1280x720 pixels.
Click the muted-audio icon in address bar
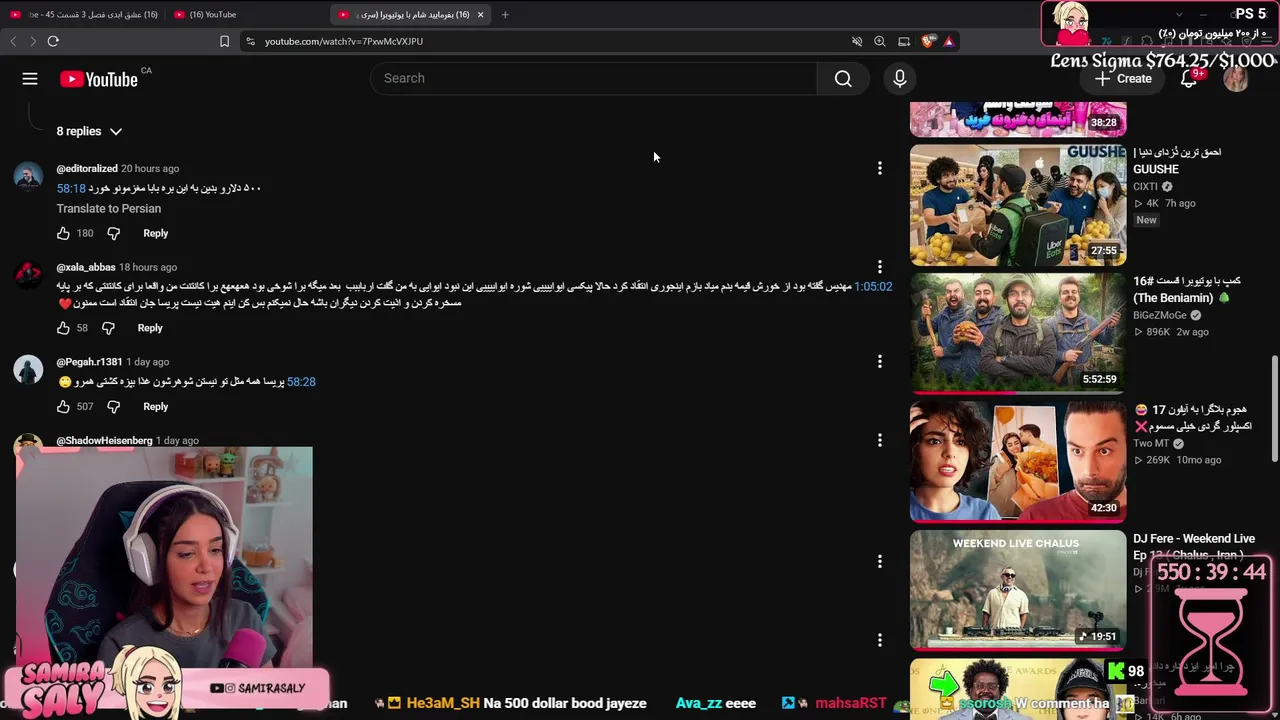(857, 41)
